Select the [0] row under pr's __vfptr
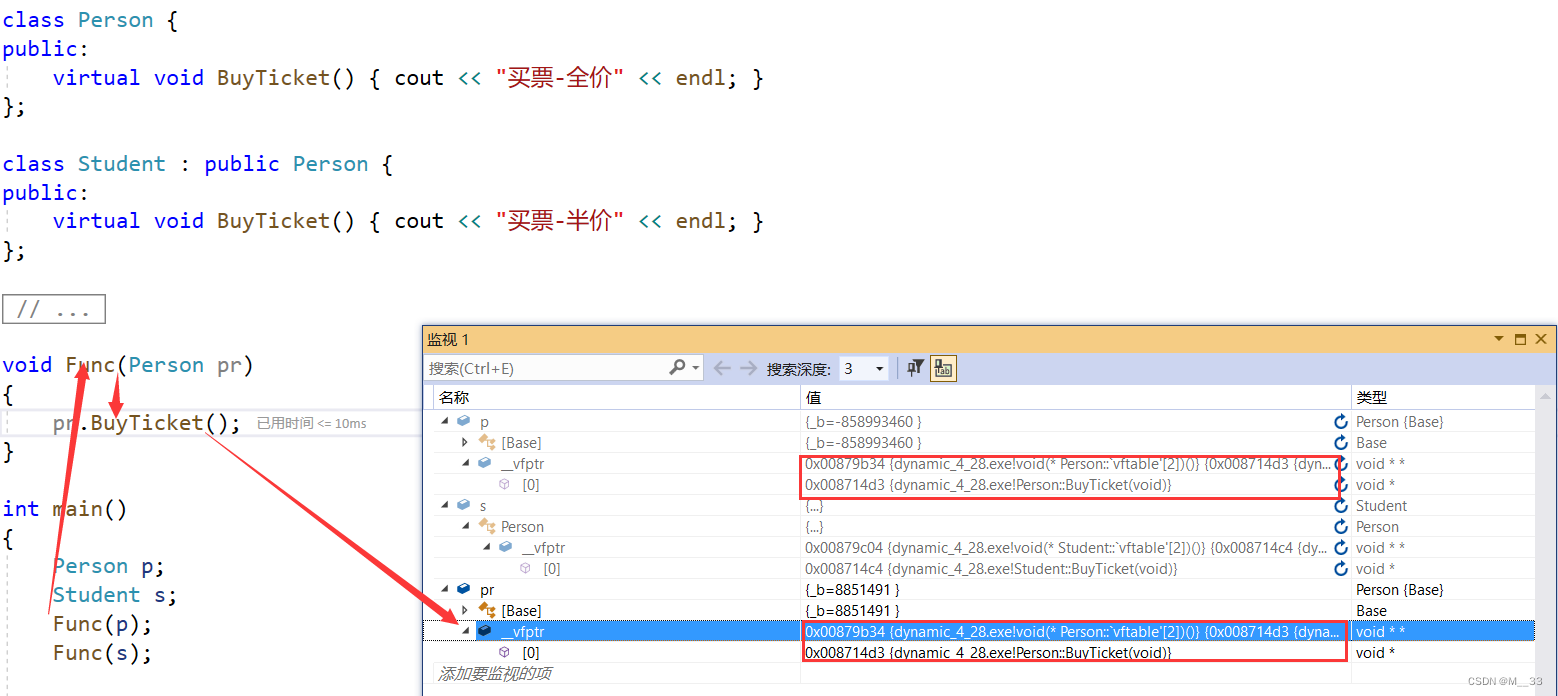This screenshot has height=696, width=1558. pos(979,653)
